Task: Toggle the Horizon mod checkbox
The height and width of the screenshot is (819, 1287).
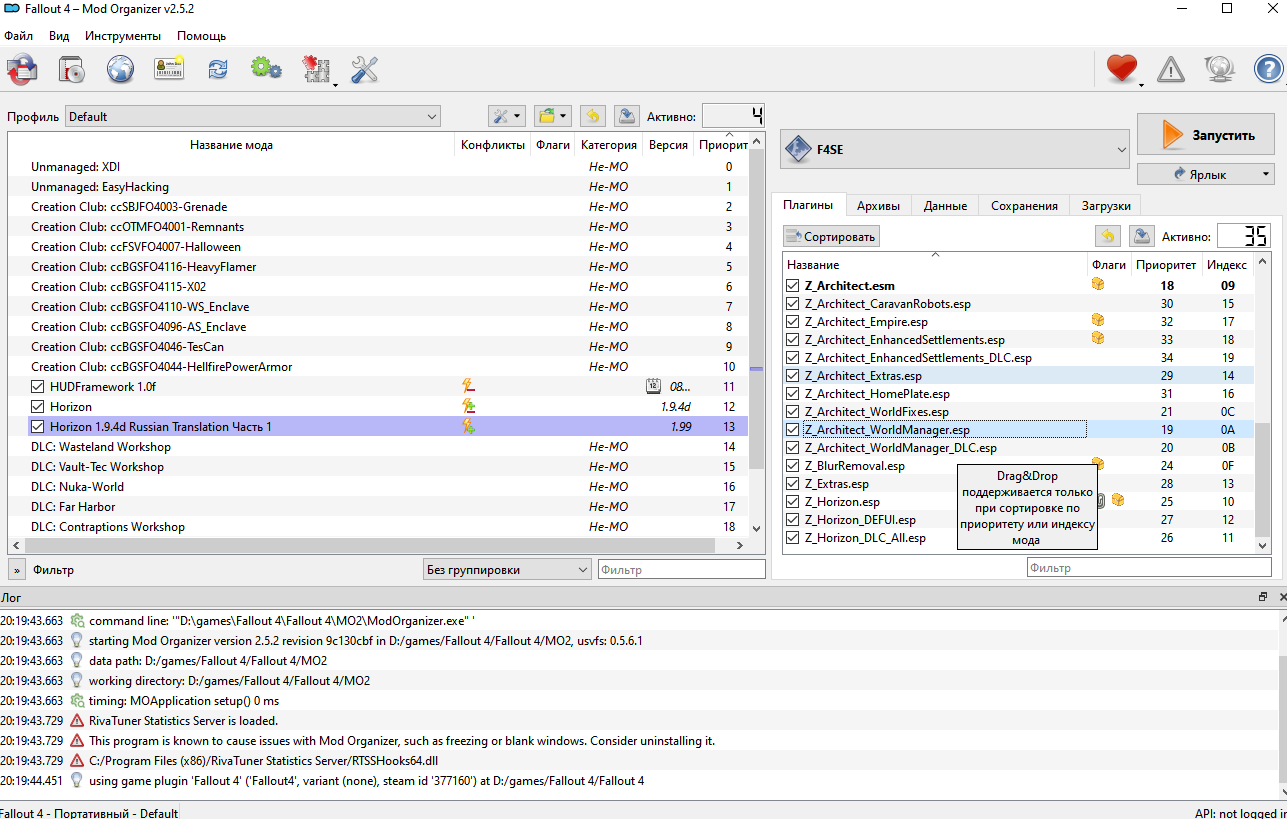Action: pos(38,406)
